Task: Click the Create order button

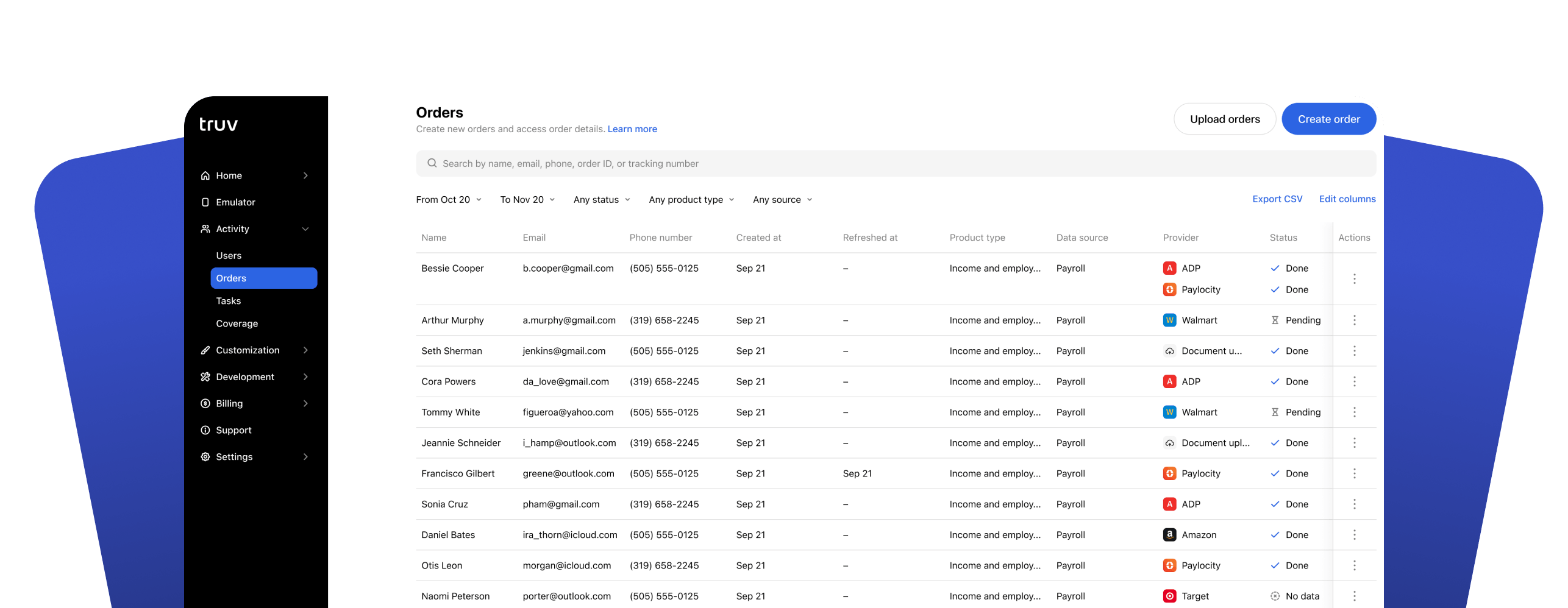Action: 1329,119
